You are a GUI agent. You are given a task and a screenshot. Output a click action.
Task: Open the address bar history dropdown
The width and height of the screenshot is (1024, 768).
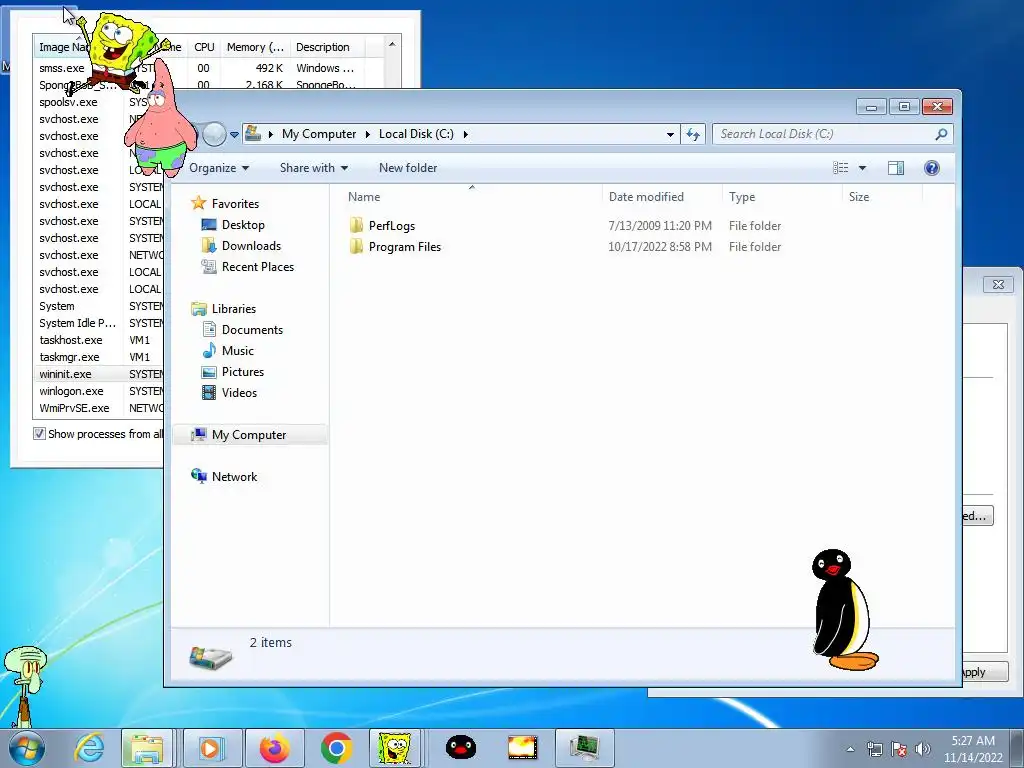tap(670, 134)
